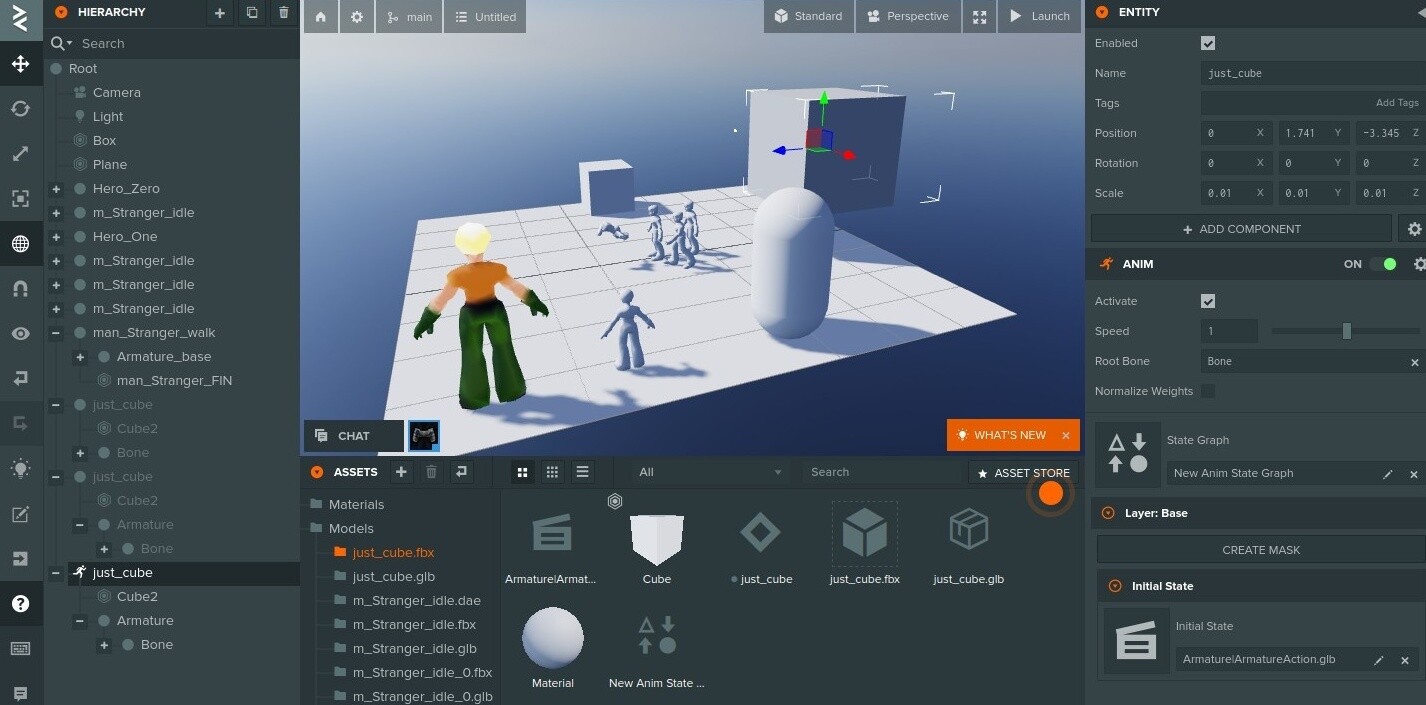Close the WHAT'S NEW banner
The image size is (1426, 705).
click(1066, 435)
